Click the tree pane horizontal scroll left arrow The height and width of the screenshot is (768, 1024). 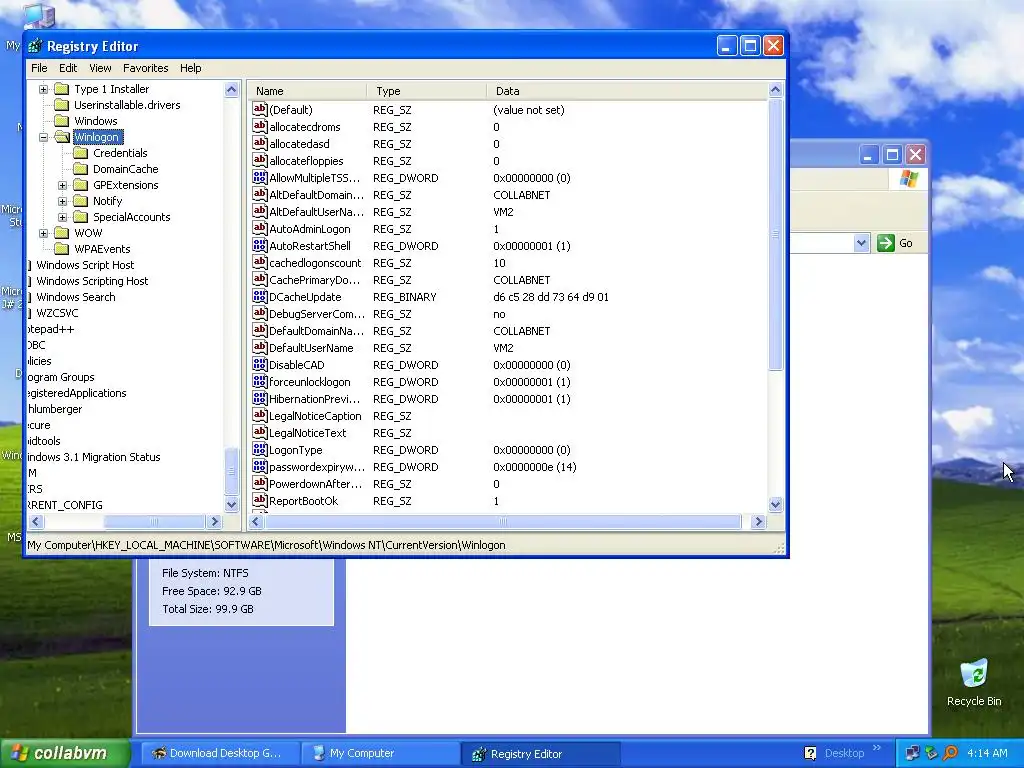pos(36,521)
